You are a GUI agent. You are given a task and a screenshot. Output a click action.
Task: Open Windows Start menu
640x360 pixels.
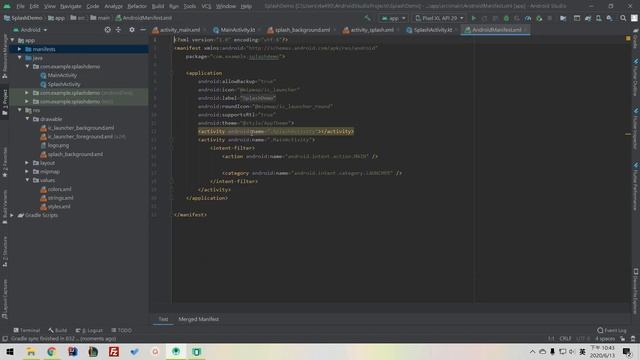coord(10,351)
